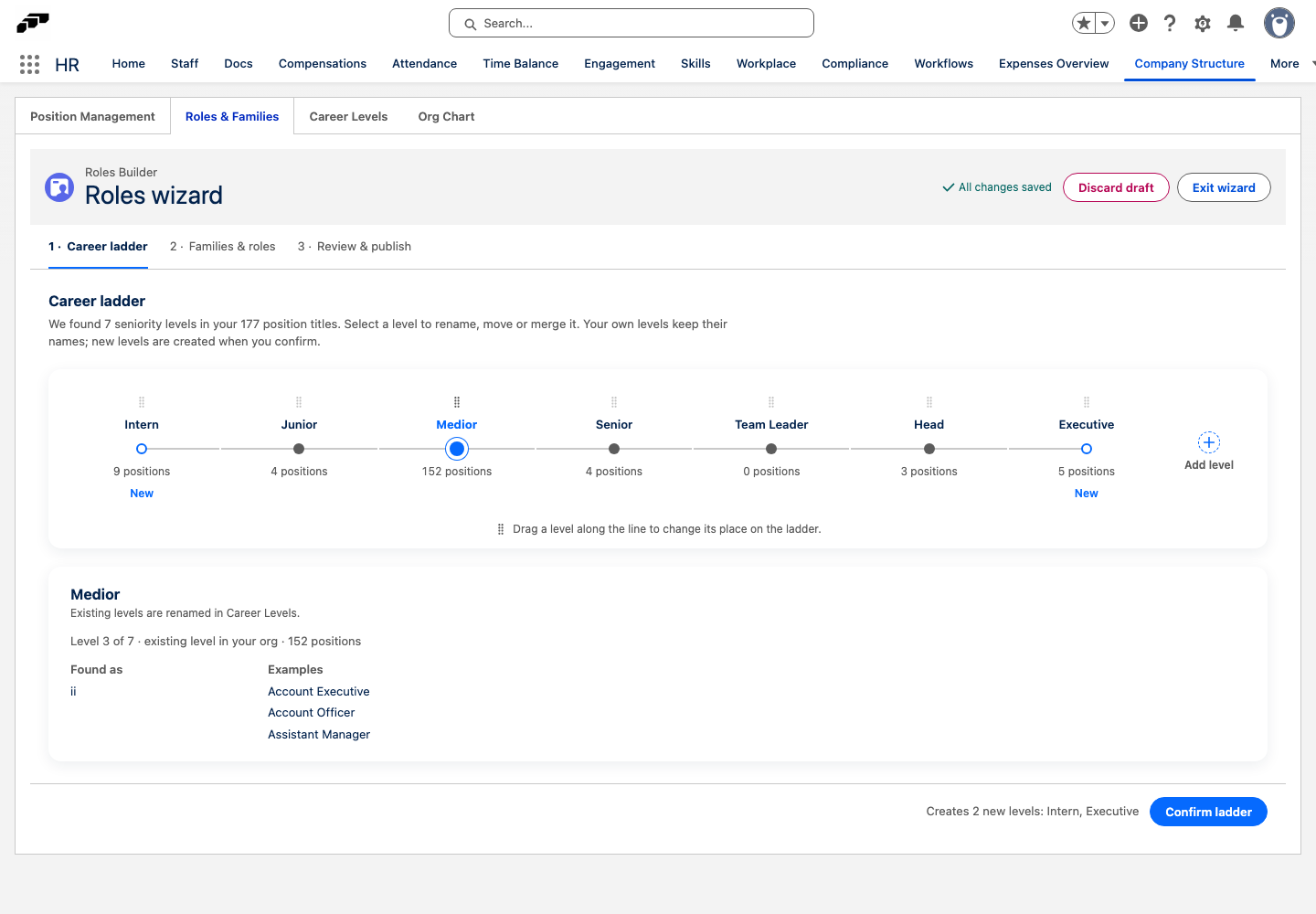The image size is (1316, 914).
Task: Switch to the Career Levels tab
Action: pyautogui.click(x=348, y=117)
